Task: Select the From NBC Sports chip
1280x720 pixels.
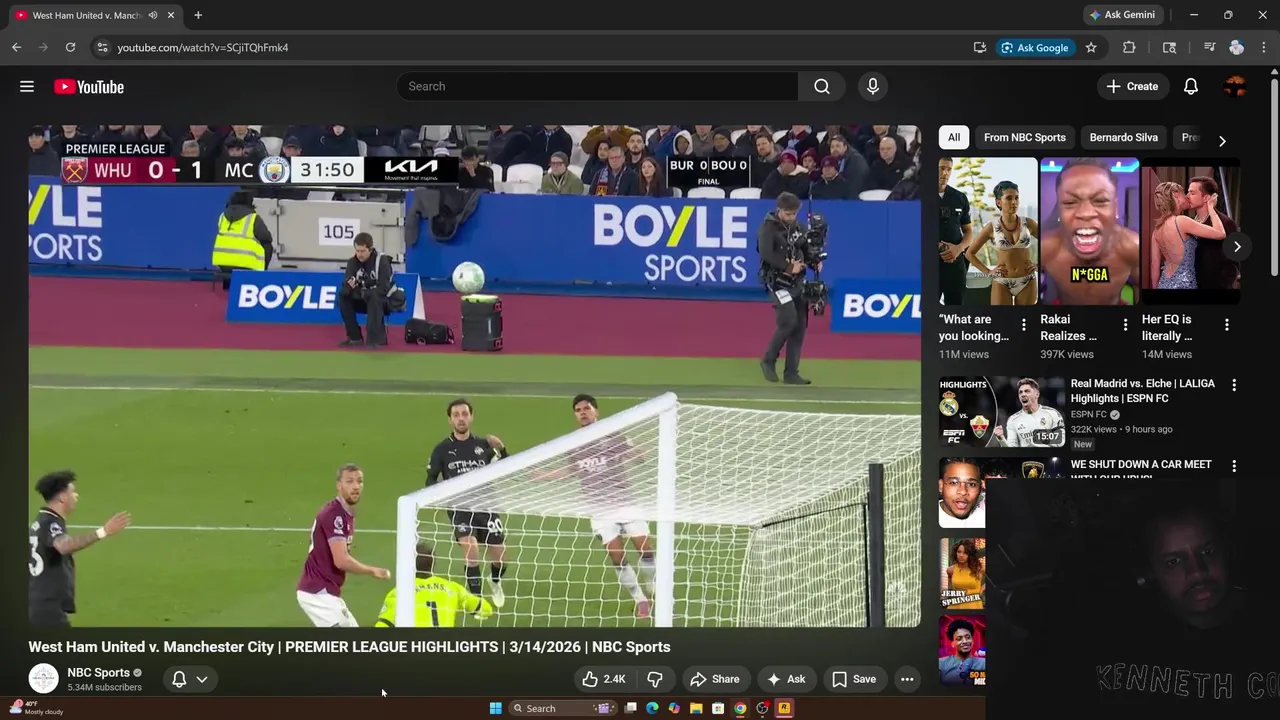Action: tap(1025, 138)
